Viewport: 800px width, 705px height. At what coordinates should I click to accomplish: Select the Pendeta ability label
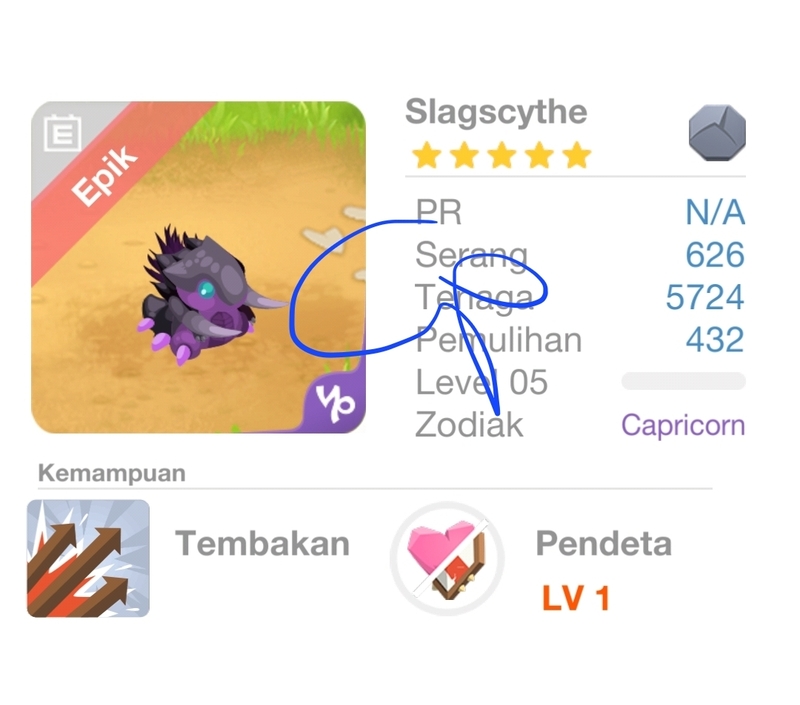(604, 544)
